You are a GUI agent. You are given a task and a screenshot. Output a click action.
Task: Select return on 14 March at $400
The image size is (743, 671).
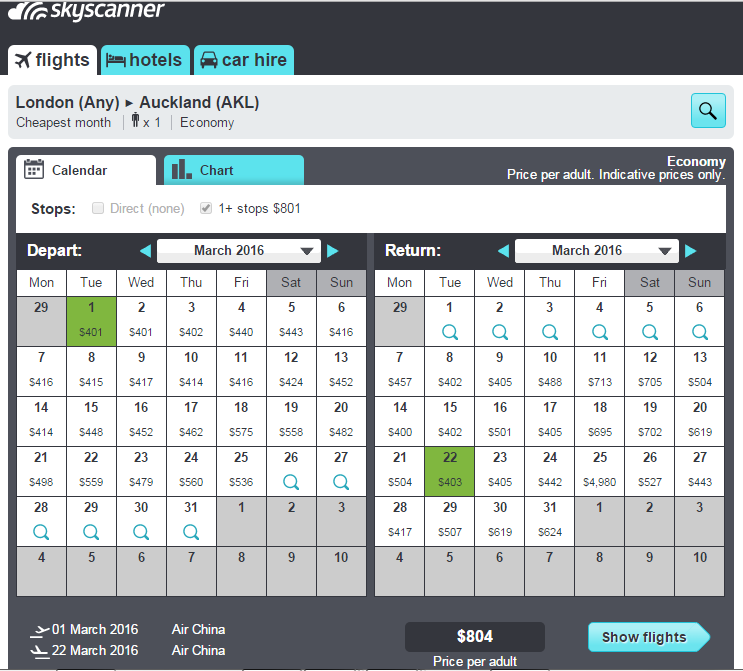[x=399, y=421]
